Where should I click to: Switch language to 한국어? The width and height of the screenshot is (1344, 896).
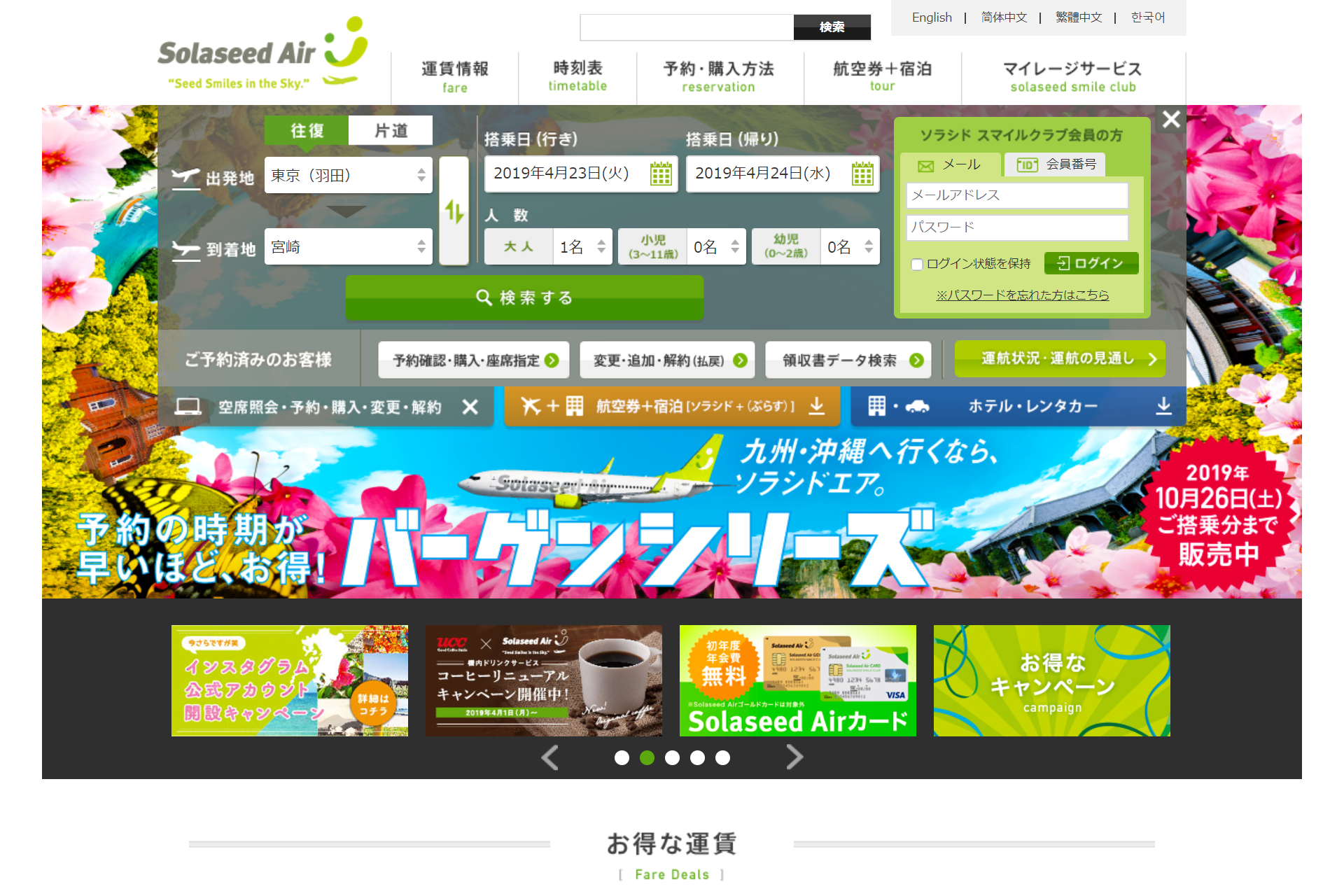[1148, 17]
